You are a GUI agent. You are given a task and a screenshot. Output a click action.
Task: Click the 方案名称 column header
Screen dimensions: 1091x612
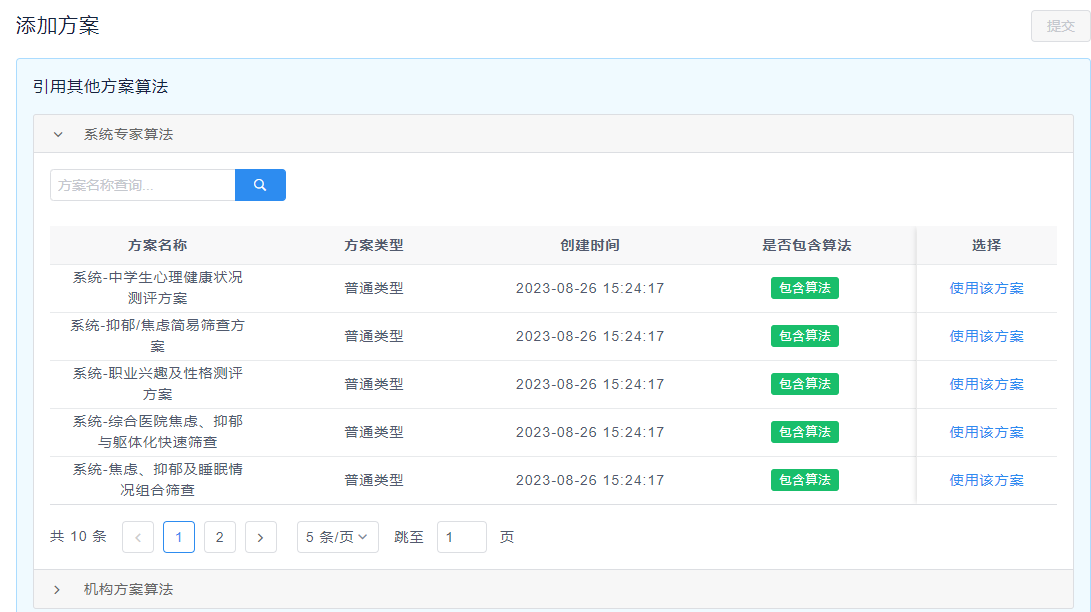(x=157, y=245)
